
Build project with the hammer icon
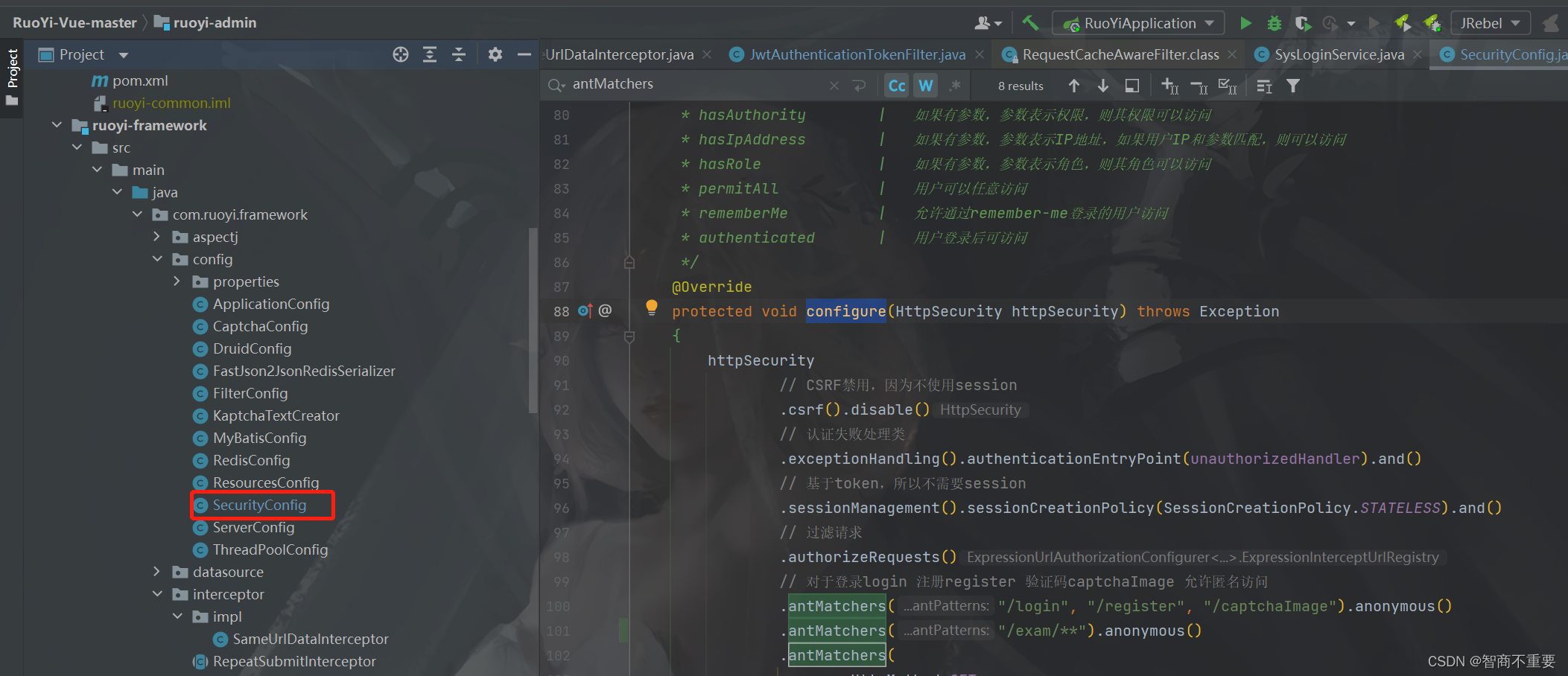[x=1030, y=23]
